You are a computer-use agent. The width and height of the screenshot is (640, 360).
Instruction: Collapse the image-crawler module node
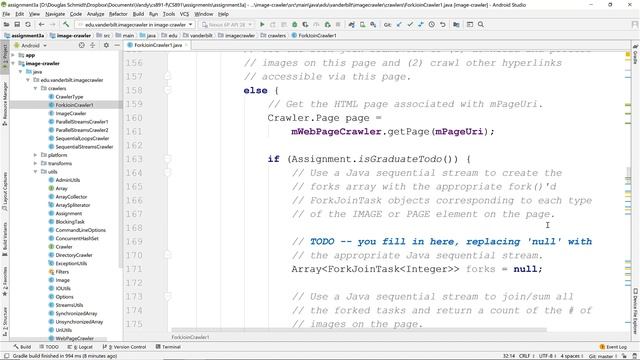click(x=13, y=63)
